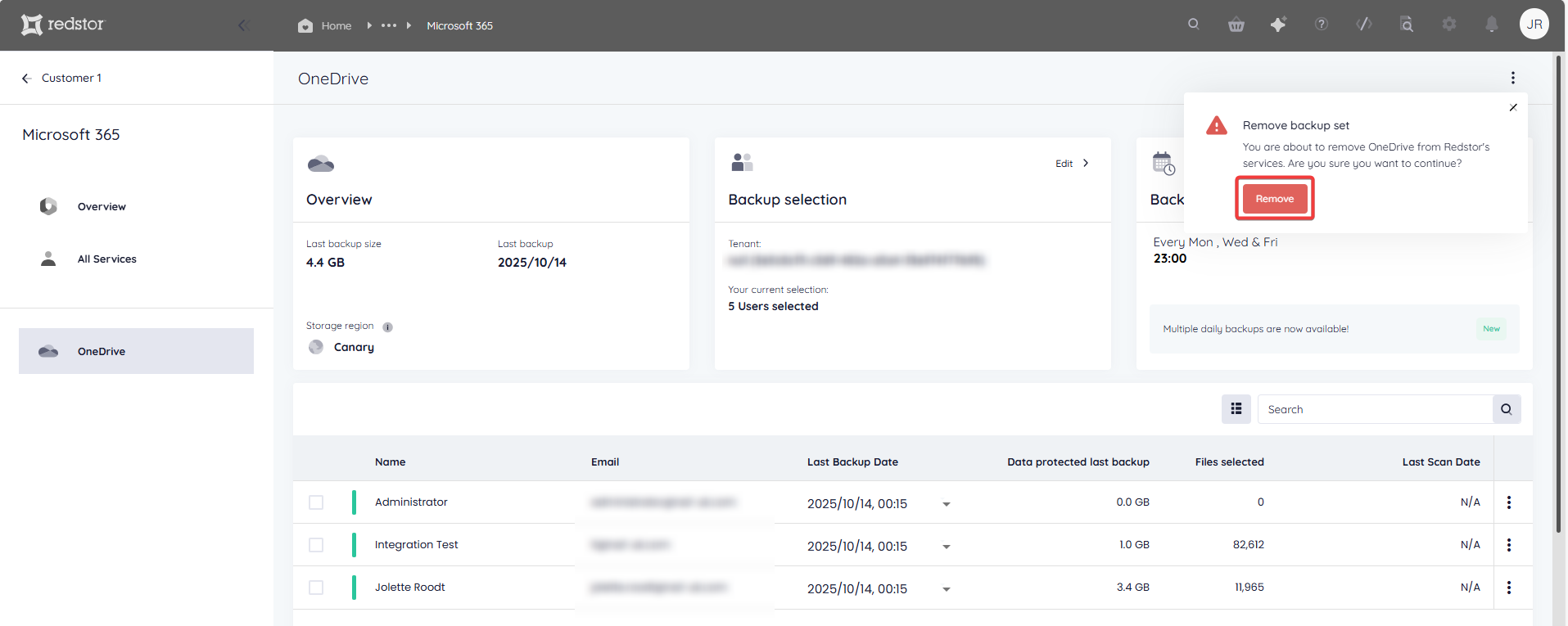Select Jolette Roodt row checkbox

tap(316, 588)
